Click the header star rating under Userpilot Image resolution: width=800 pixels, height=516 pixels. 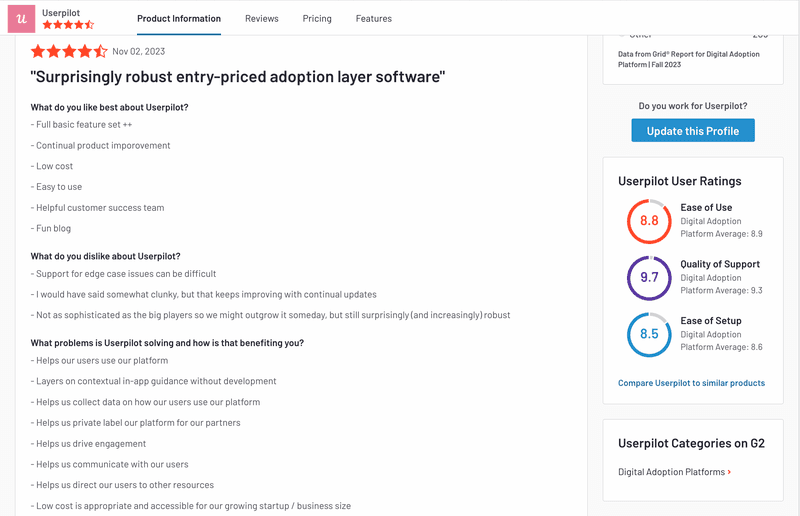pos(68,25)
